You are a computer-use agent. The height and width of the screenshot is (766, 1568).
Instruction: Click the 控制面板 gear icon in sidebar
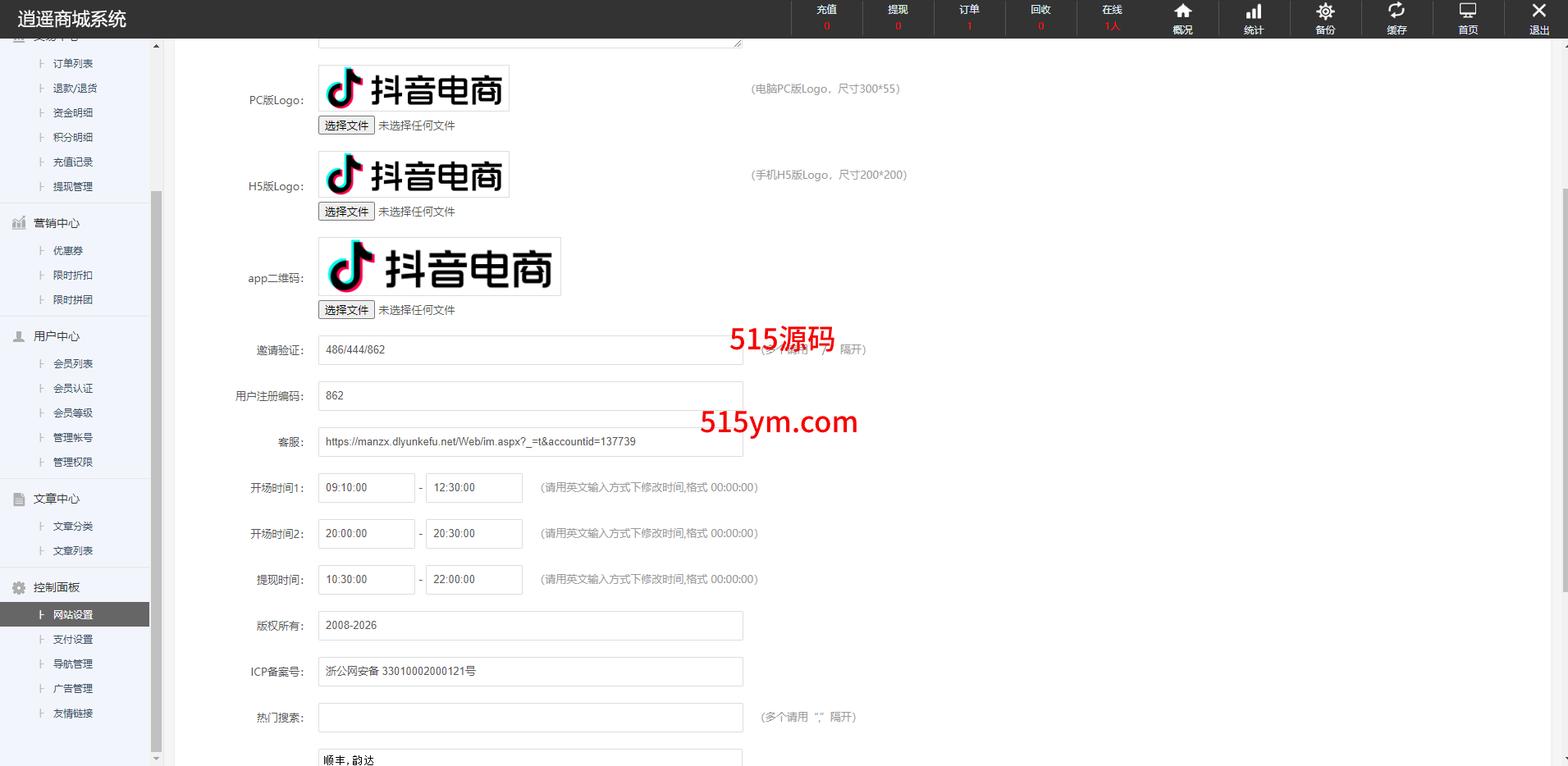19,587
